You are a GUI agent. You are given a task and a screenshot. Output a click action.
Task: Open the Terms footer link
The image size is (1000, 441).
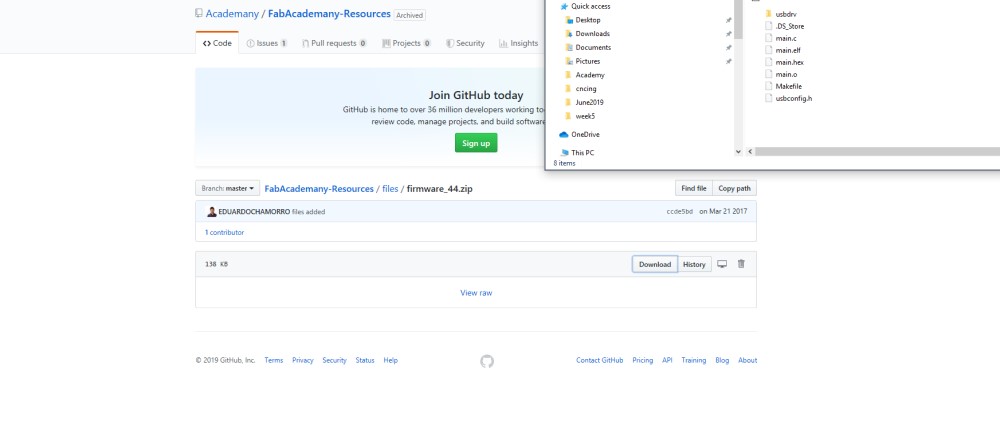[274, 361]
